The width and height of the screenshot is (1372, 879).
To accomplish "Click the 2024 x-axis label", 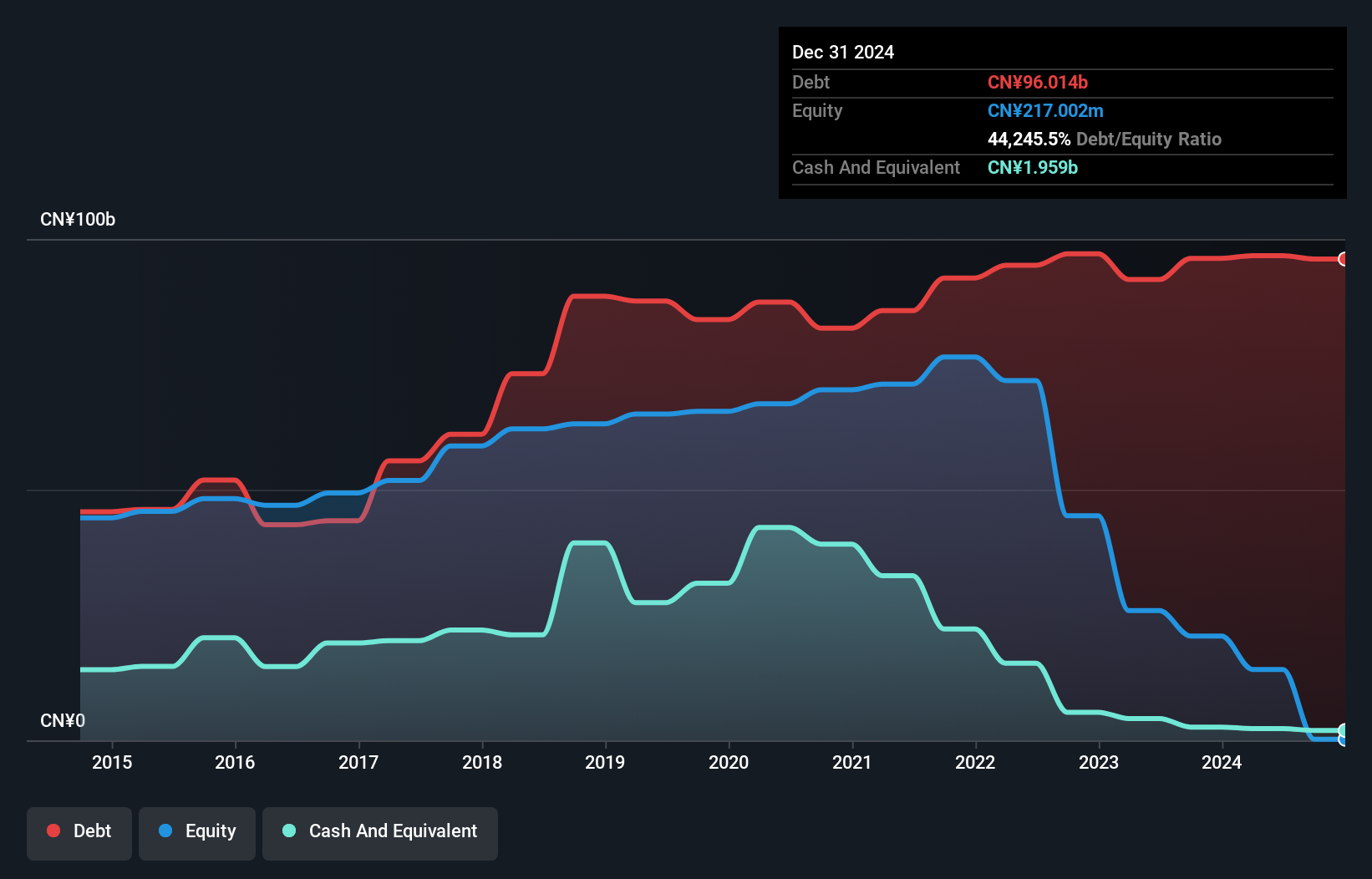I will coord(1222,762).
